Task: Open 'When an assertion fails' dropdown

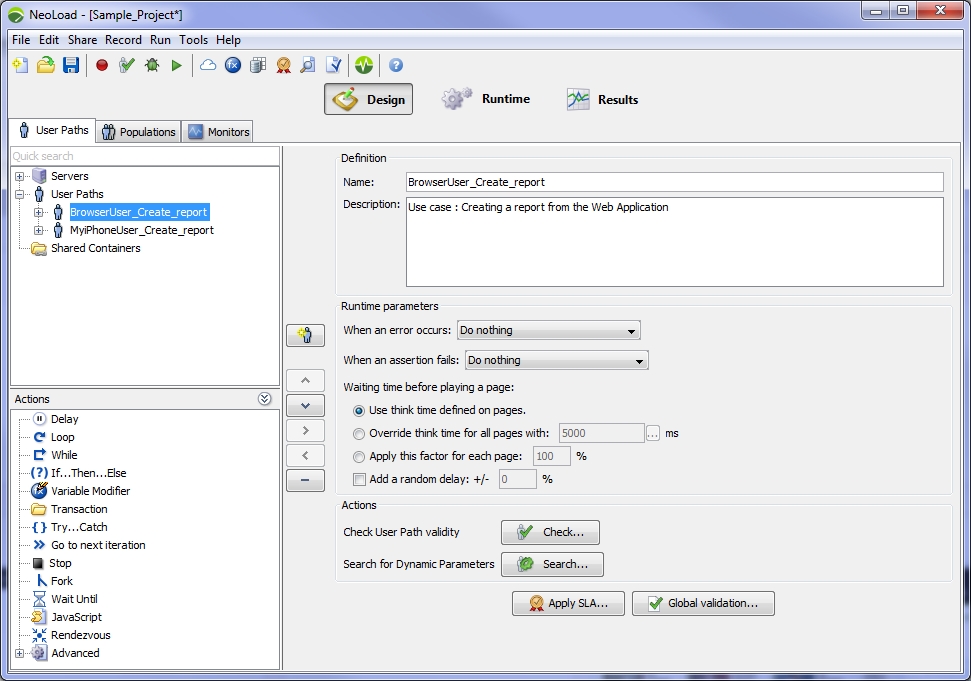Action: 557,360
